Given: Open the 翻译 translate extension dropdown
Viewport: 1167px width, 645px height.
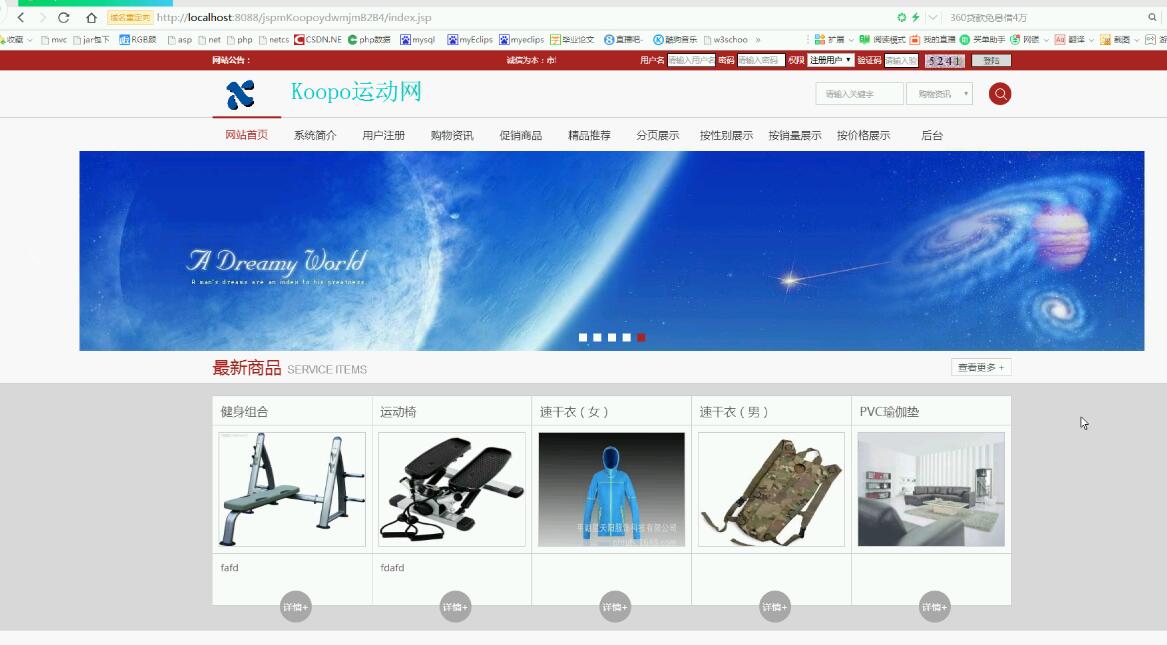Looking at the screenshot, I should pyautogui.click(x=1074, y=39).
